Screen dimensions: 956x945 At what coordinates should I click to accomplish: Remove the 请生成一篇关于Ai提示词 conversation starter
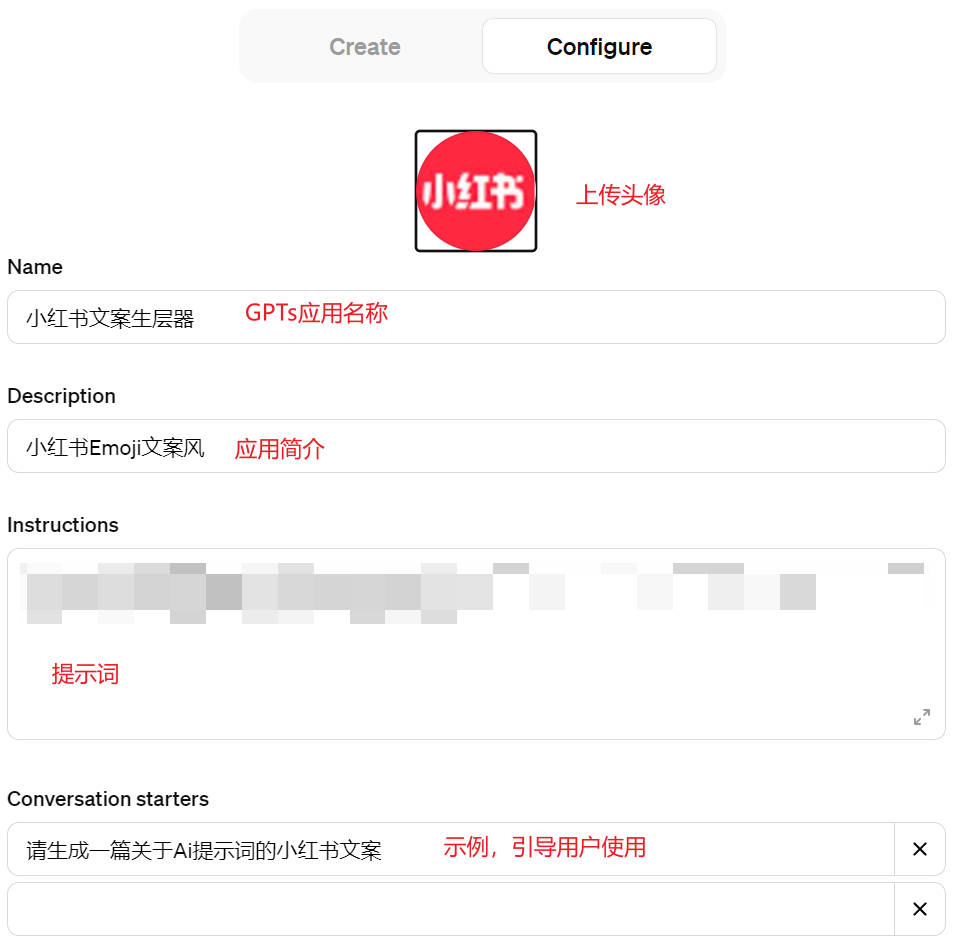(920, 849)
